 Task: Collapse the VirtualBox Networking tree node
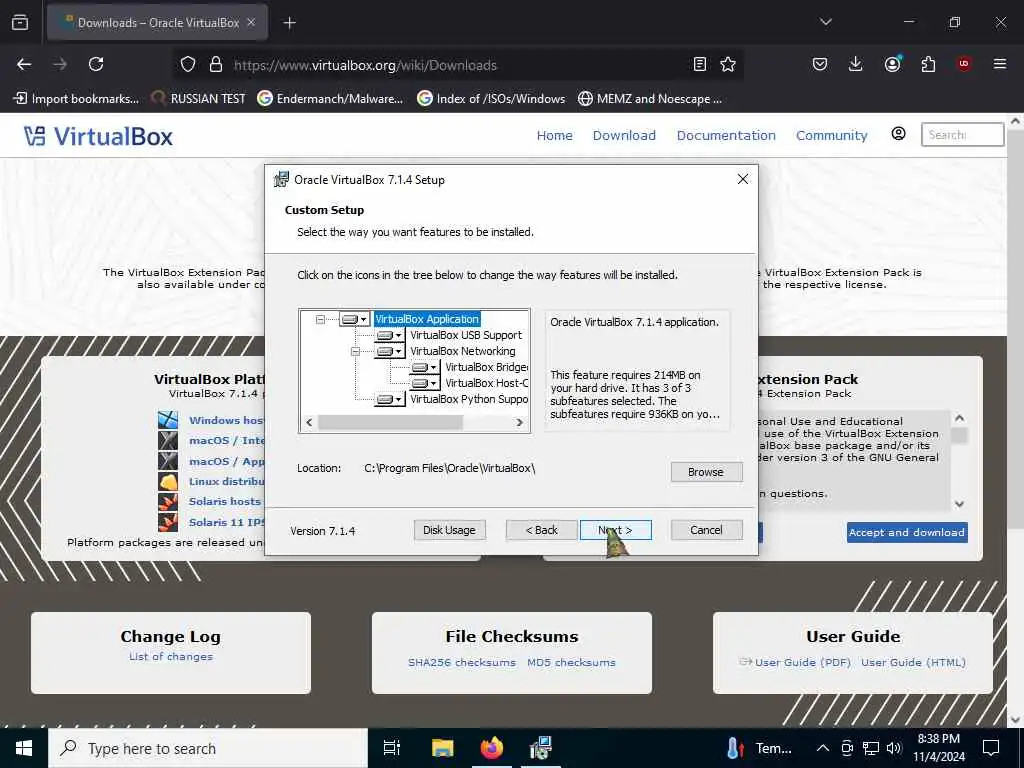(355, 351)
